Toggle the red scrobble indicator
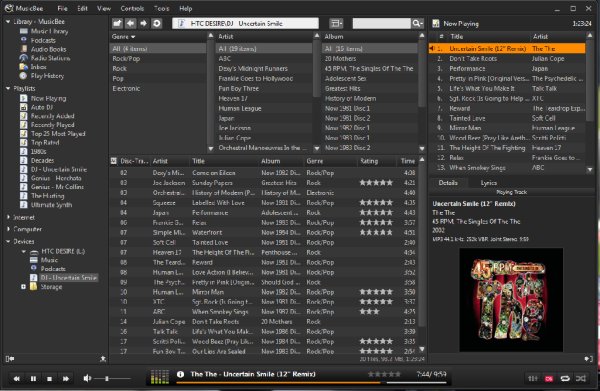This screenshot has height=391, width=600. click(549, 378)
